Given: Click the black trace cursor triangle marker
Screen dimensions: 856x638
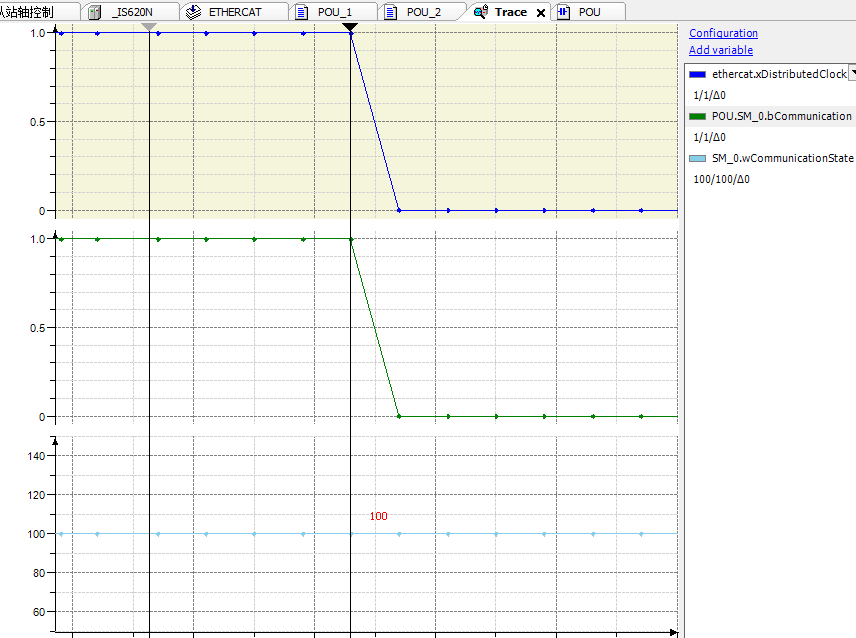Looking at the screenshot, I should click(350, 27).
